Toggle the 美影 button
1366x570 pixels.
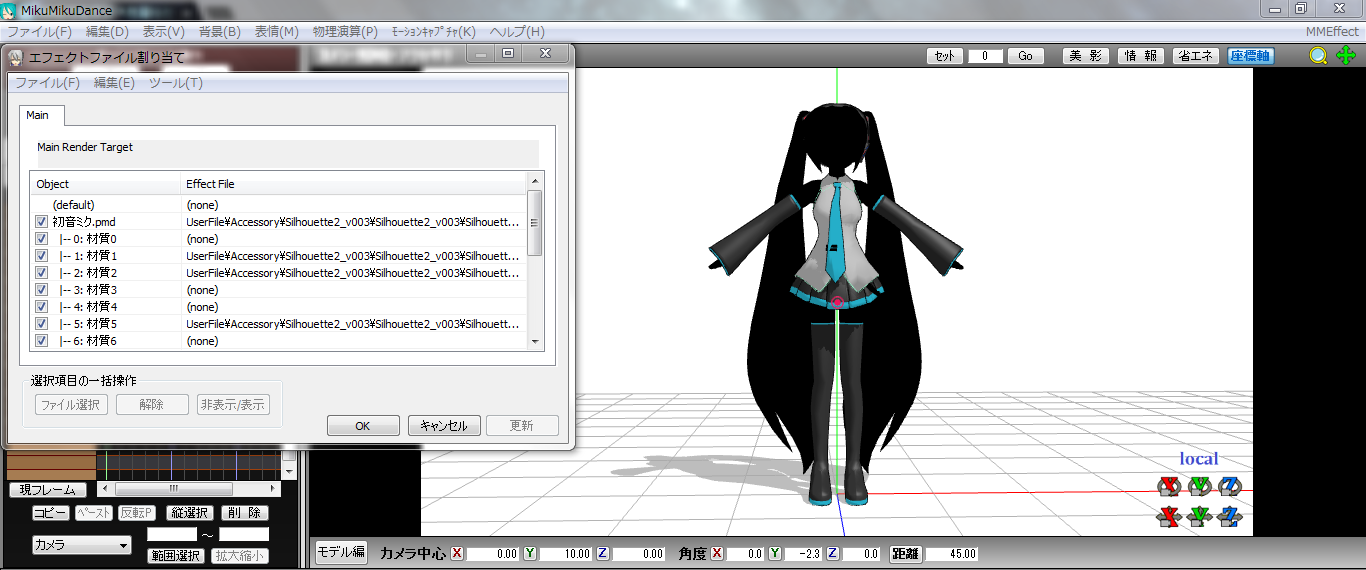1085,56
